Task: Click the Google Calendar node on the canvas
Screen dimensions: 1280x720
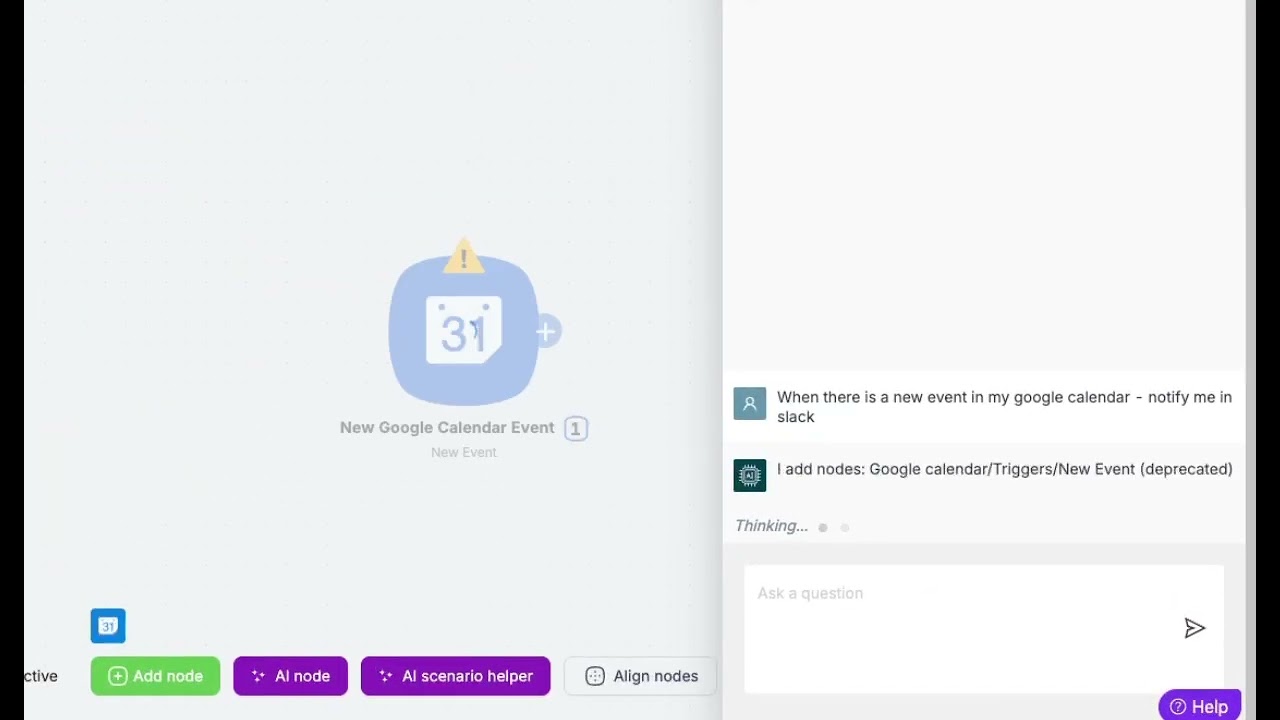Action: [x=463, y=331]
